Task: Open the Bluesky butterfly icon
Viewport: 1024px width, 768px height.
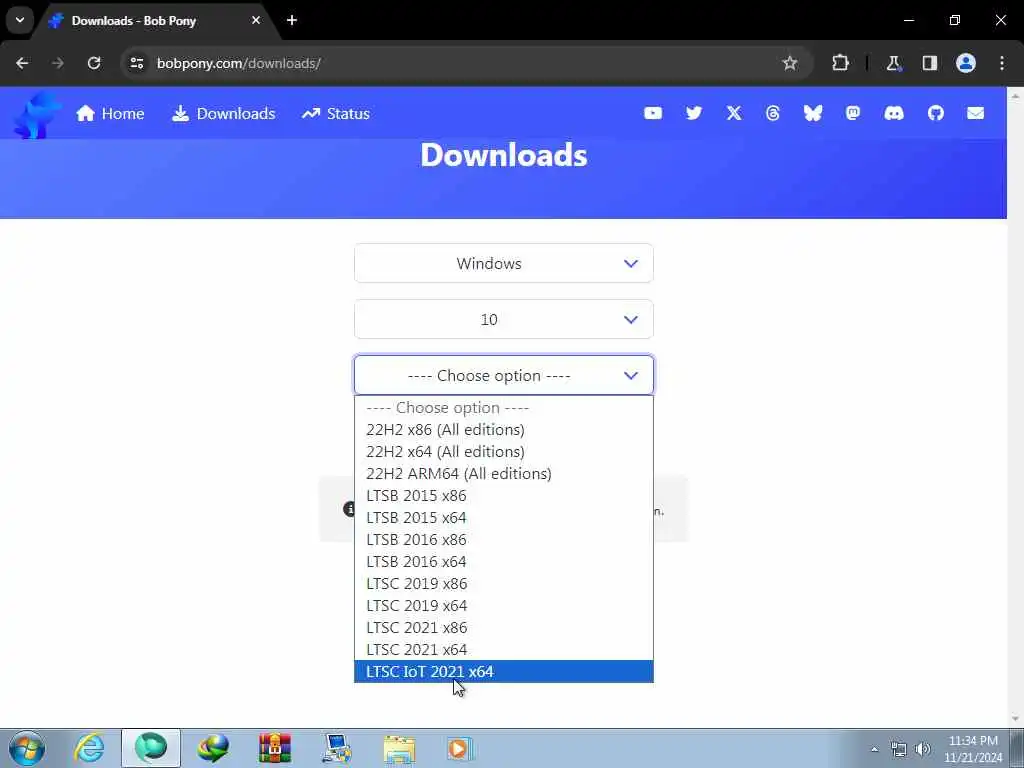Action: (x=812, y=114)
